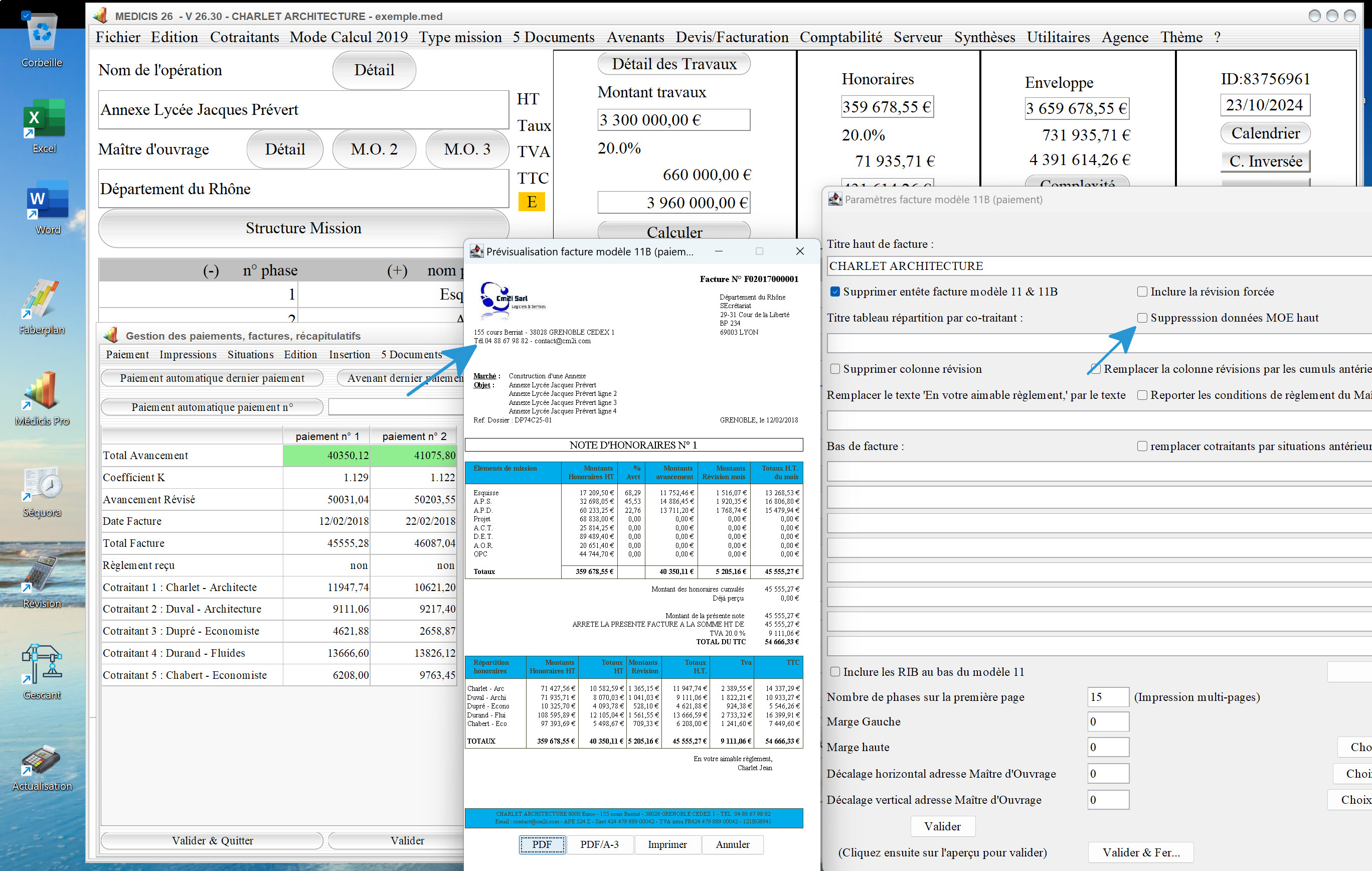Click Paiement automatique dernier paiement
The image size is (1372, 871).
[212, 378]
